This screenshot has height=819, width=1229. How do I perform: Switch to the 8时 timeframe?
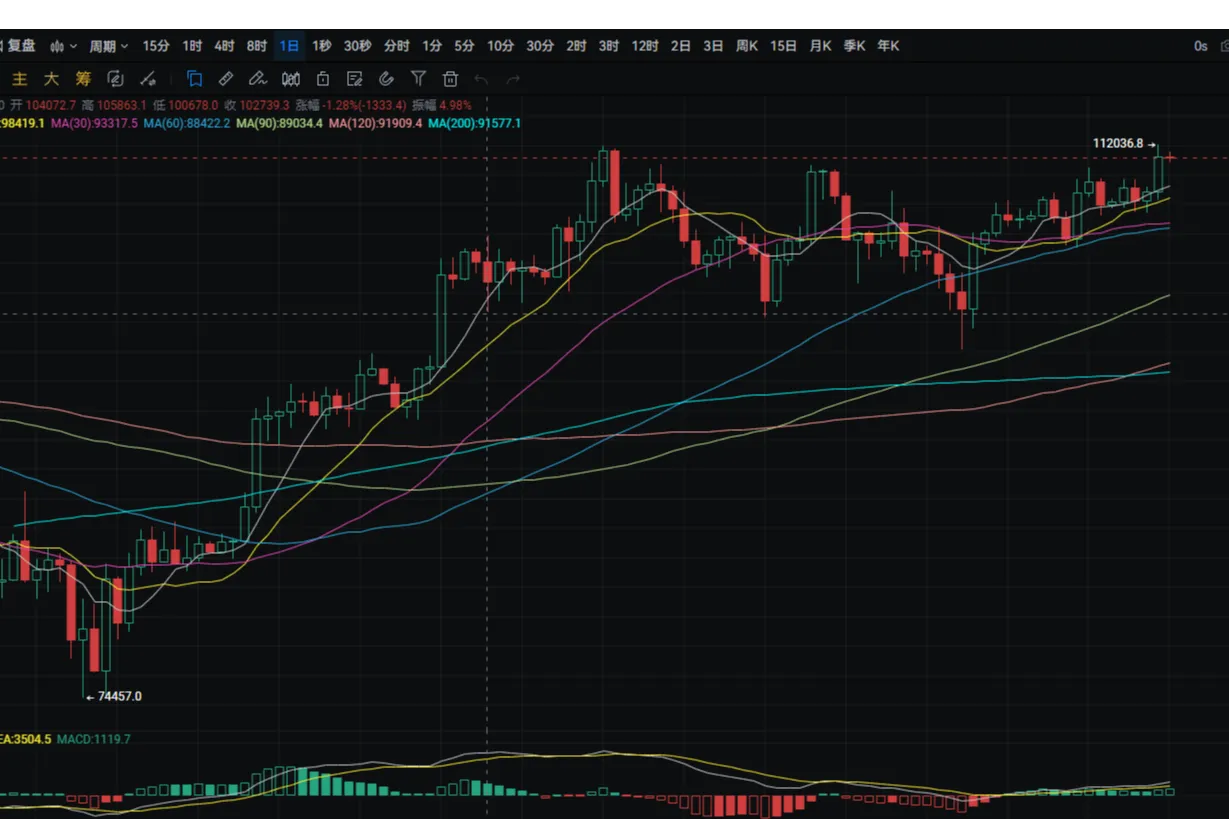point(257,46)
